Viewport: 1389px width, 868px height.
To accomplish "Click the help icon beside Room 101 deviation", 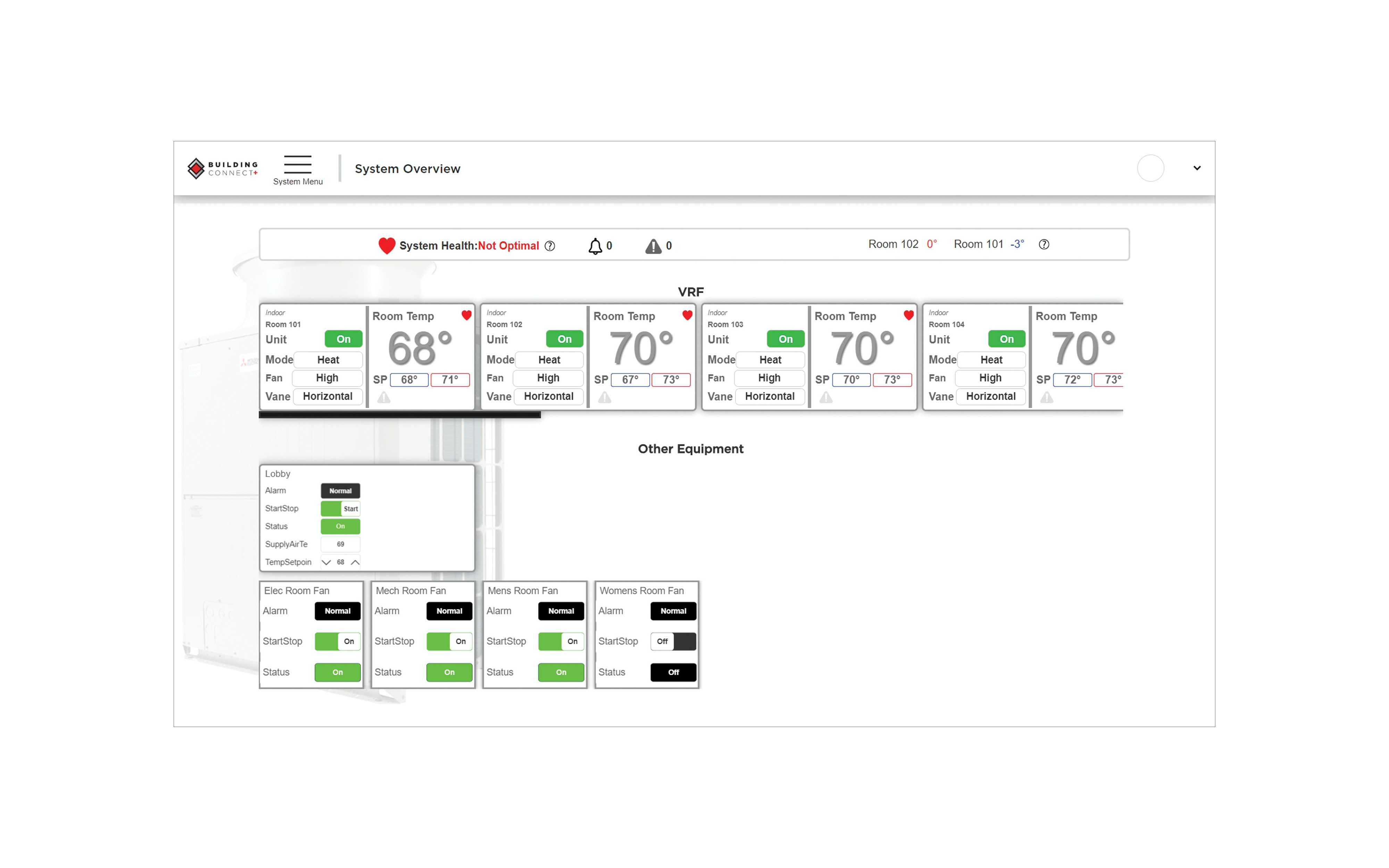I will click(x=1043, y=244).
